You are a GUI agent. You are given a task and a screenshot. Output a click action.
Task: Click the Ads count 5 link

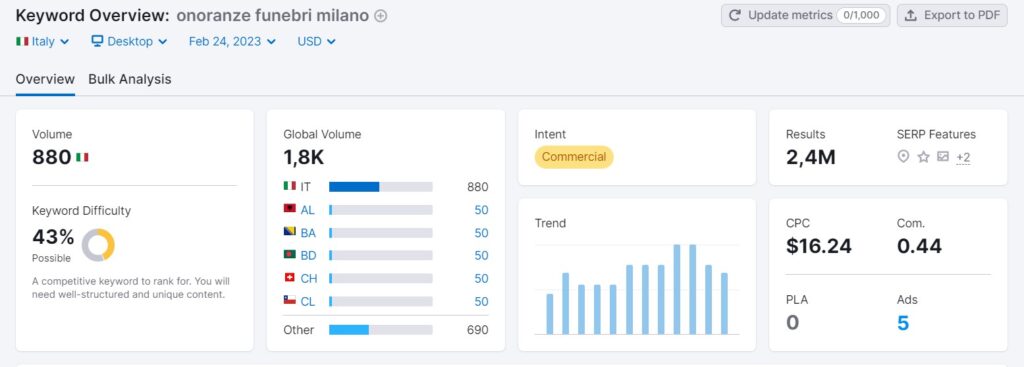click(903, 323)
